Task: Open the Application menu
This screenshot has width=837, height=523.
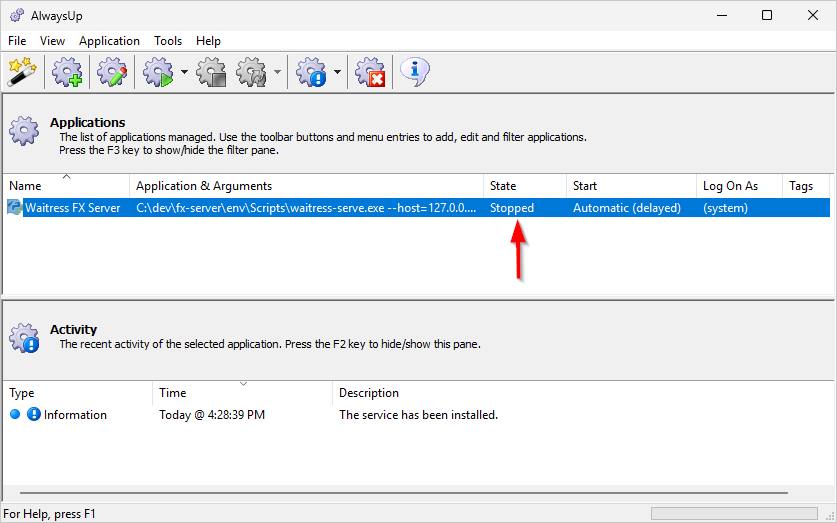Action: point(109,41)
